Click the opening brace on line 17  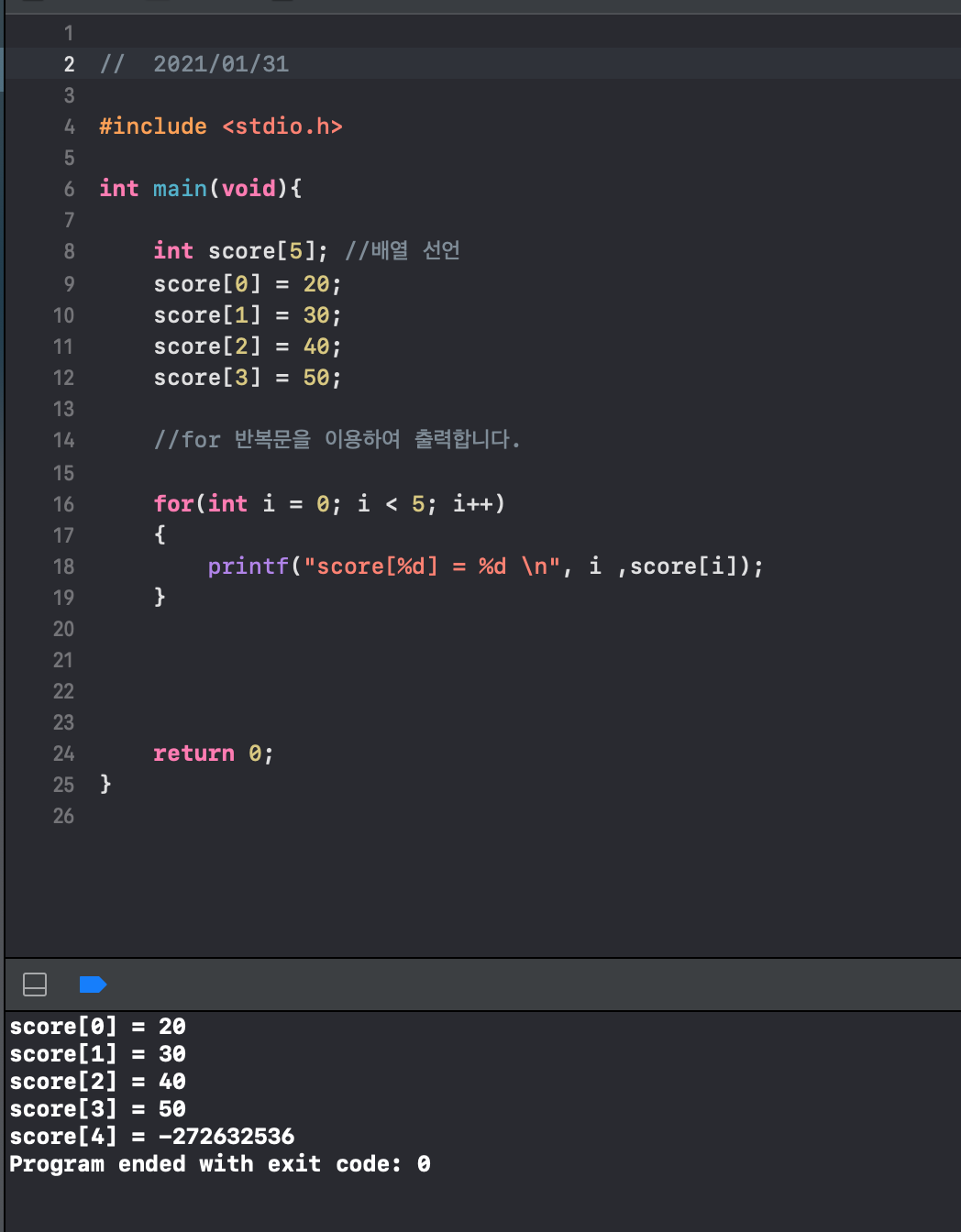coord(160,534)
